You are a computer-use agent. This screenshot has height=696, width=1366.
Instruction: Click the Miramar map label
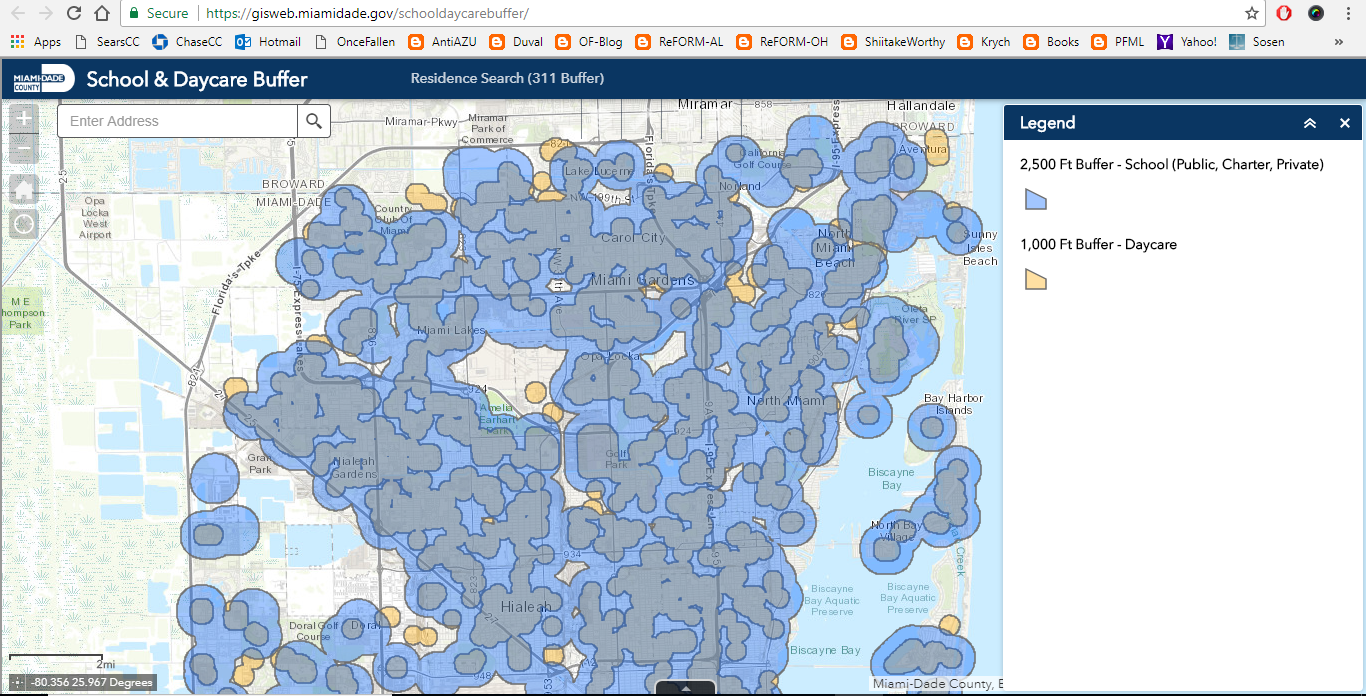(x=706, y=104)
